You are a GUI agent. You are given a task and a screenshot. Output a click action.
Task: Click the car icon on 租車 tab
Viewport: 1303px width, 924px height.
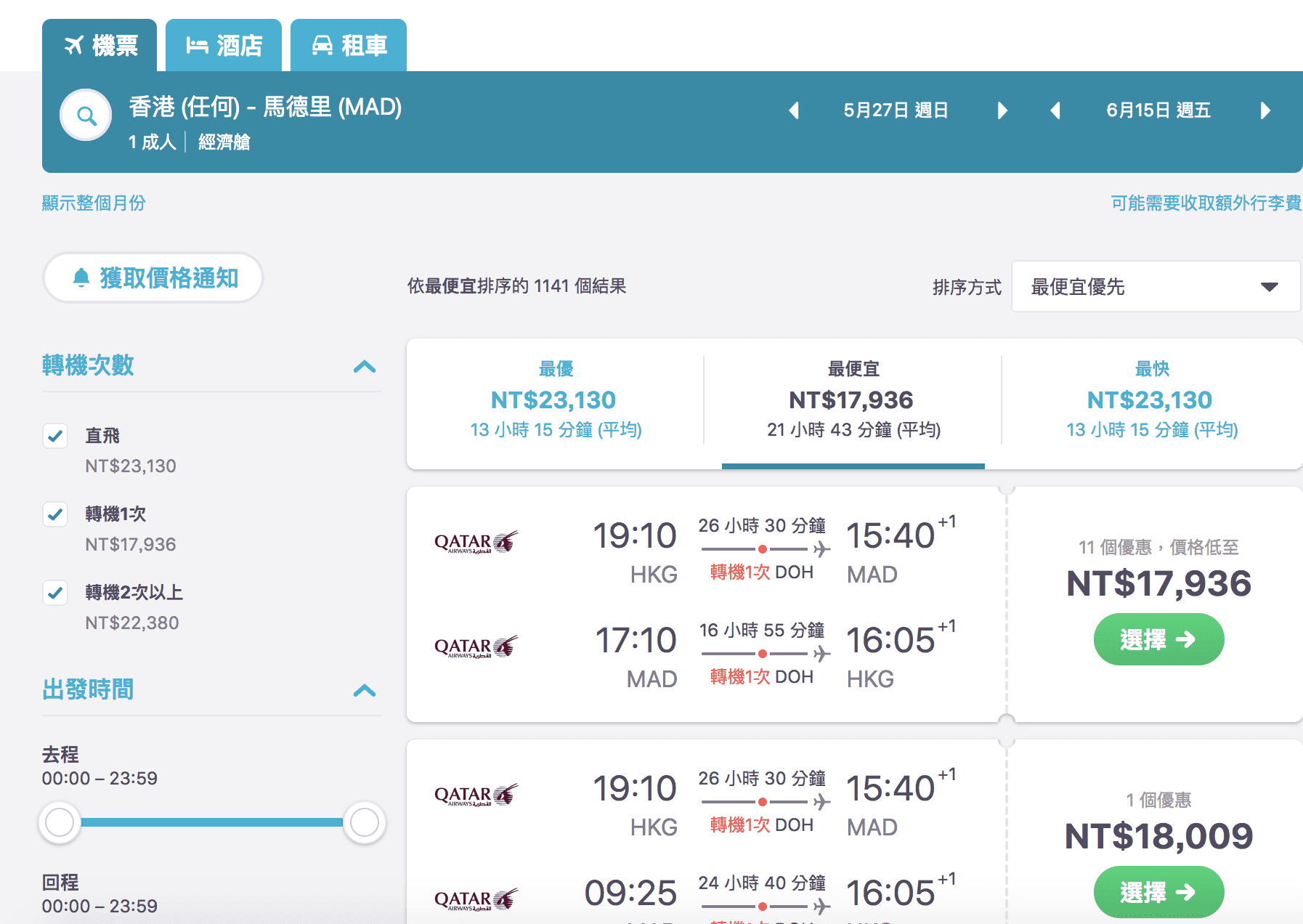pyautogui.click(x=322, y=45)
